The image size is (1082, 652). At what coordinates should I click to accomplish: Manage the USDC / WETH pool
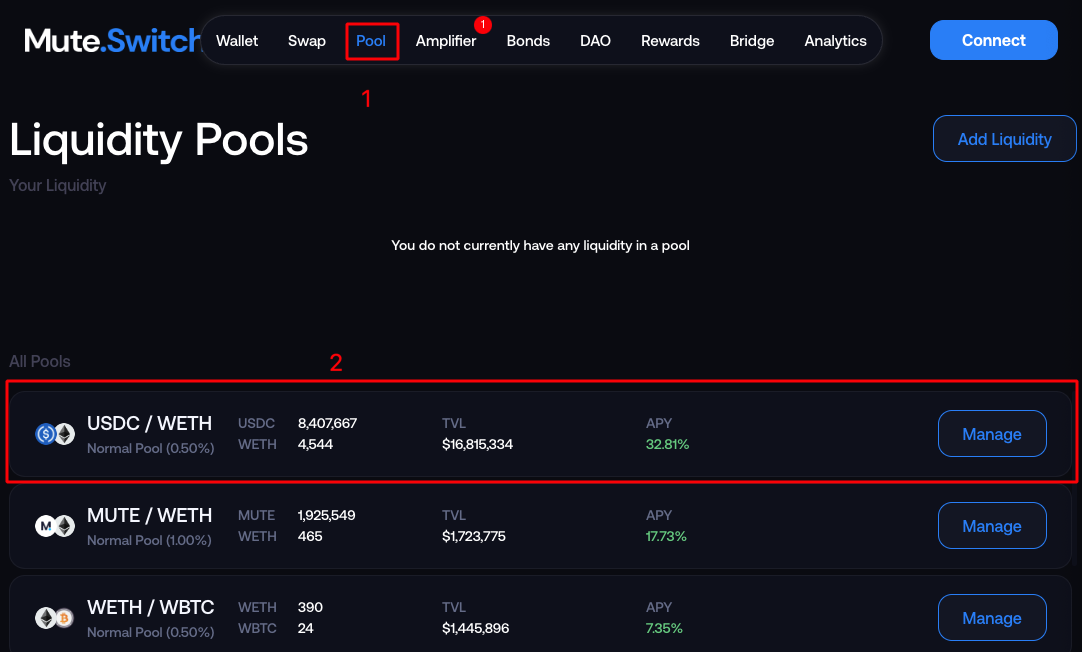[x=992, y=434]
